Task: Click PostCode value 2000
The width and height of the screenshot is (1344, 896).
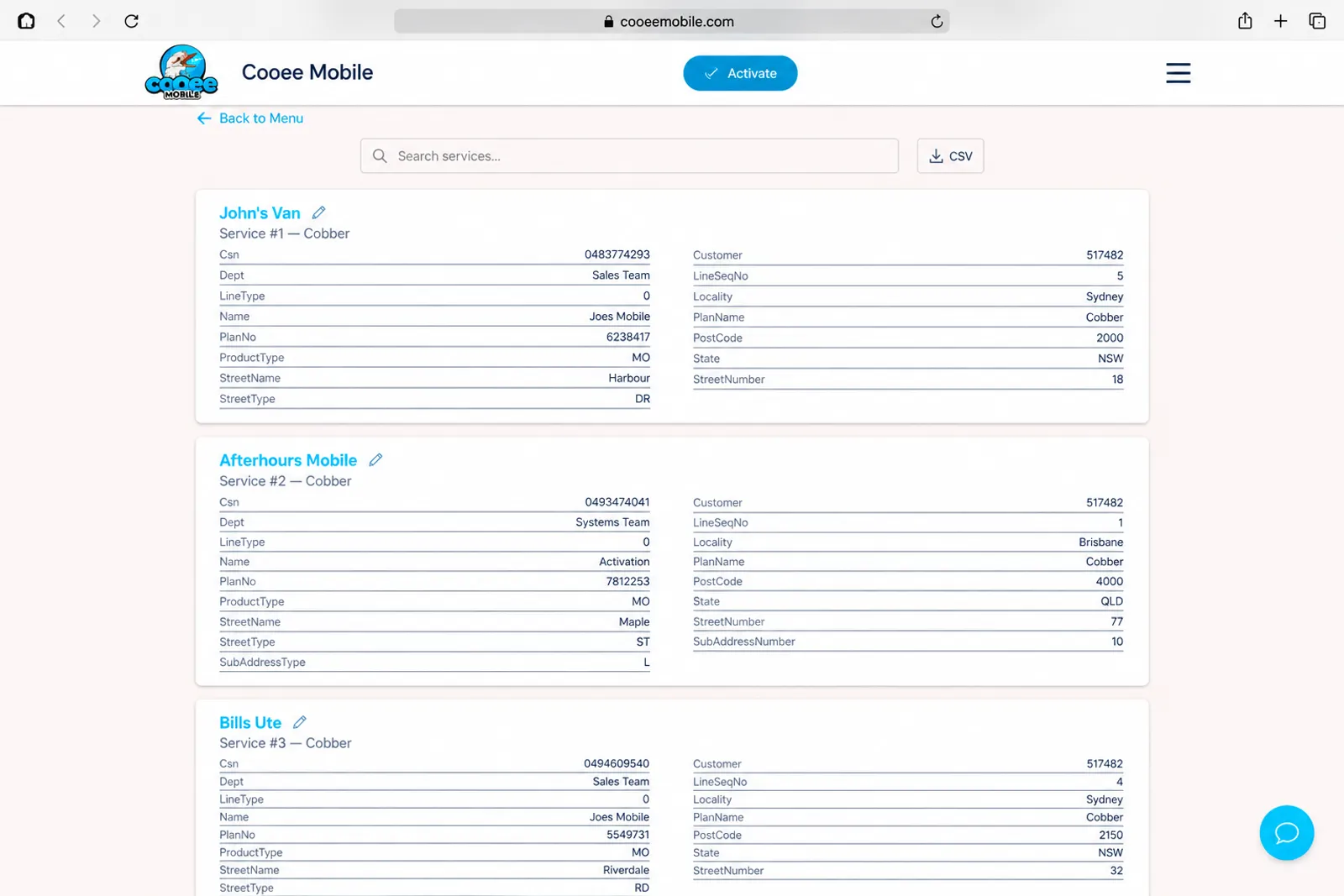Action: coord(1110,338)
